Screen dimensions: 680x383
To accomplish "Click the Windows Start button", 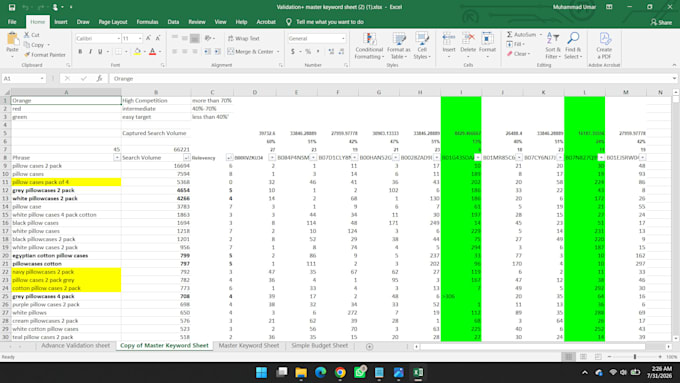I will coord(262,373).
